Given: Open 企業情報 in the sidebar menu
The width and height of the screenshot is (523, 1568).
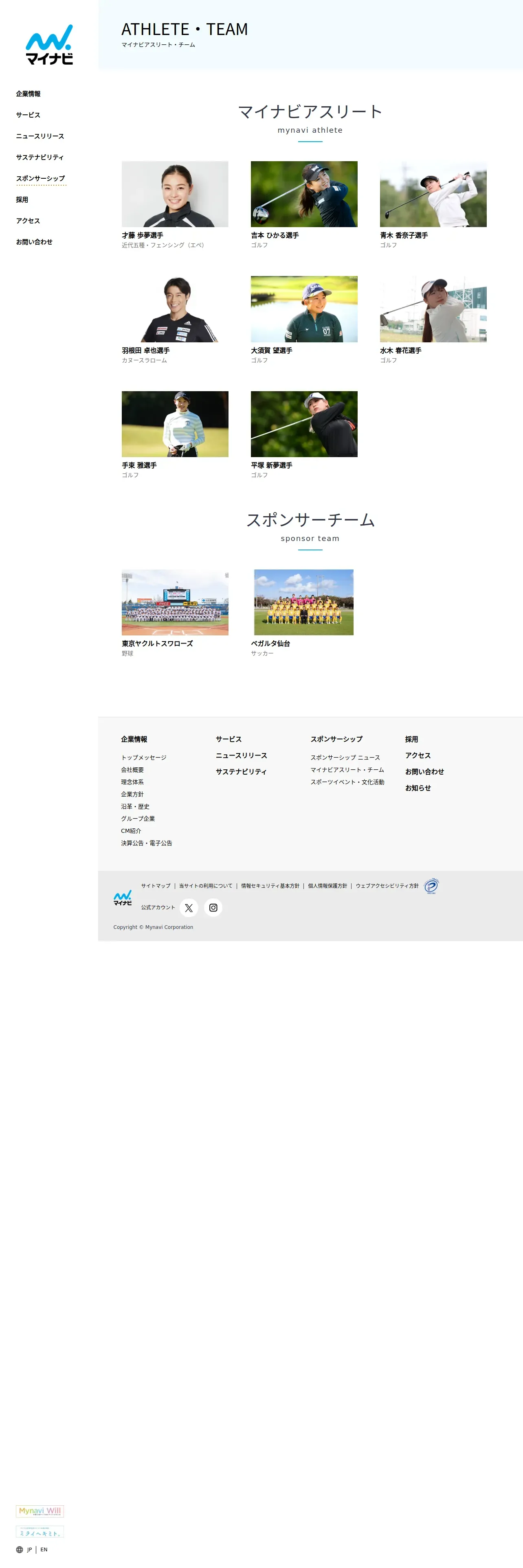Looking at the screenshot, I should pyautogui.click(x=28, y=94).
